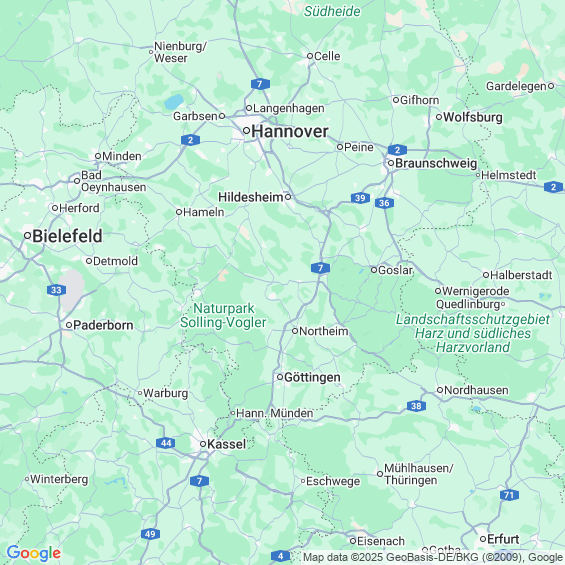Click the highway 39 shield icon
The image size is (565, 565).
click(360, 198)
